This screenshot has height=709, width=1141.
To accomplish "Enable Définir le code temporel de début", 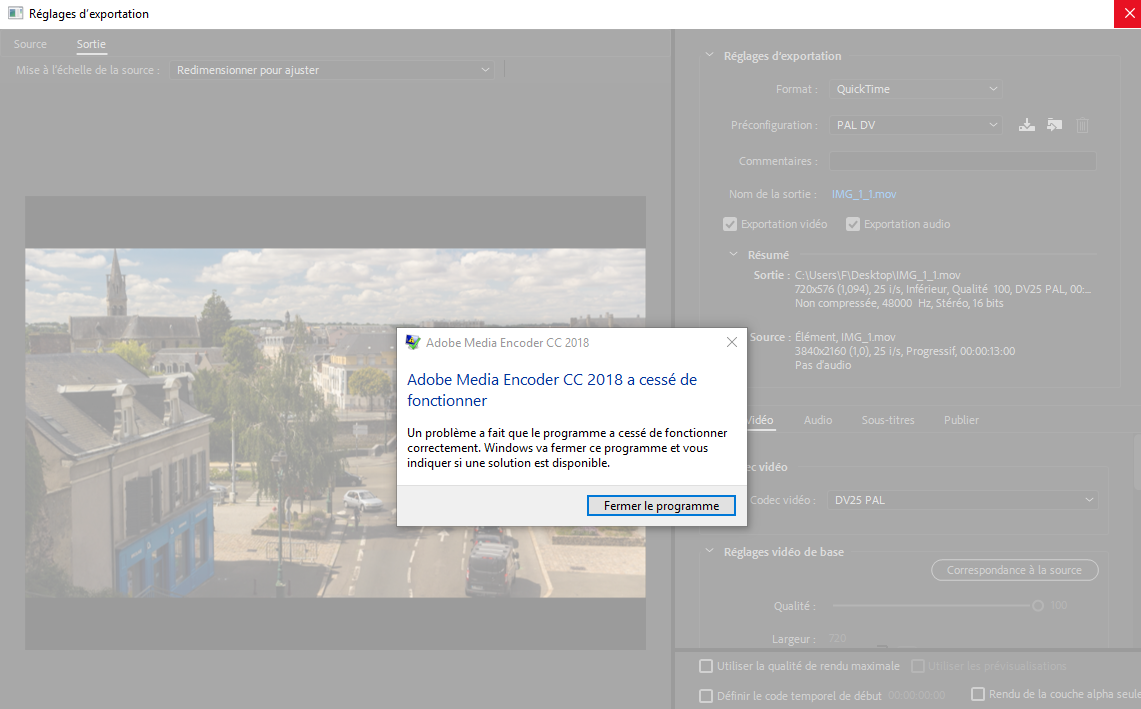I will (x=707, y=695).
